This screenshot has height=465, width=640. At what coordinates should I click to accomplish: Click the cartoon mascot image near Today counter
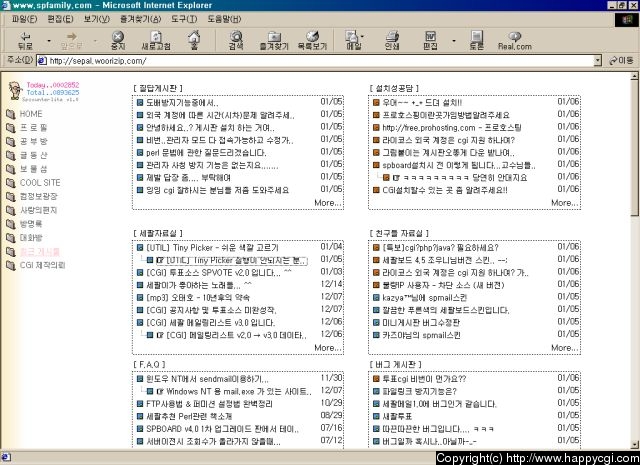coord(15,90)
